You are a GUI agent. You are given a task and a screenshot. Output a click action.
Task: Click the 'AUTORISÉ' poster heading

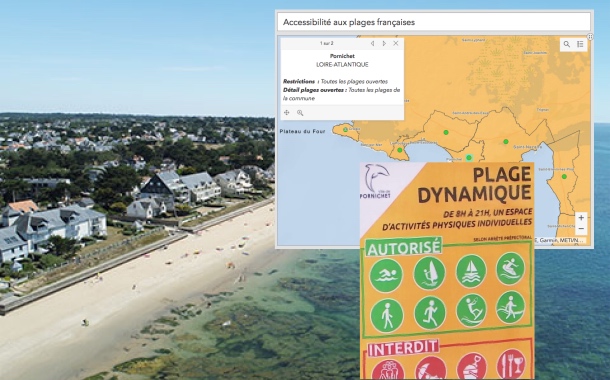coord(404,247)
